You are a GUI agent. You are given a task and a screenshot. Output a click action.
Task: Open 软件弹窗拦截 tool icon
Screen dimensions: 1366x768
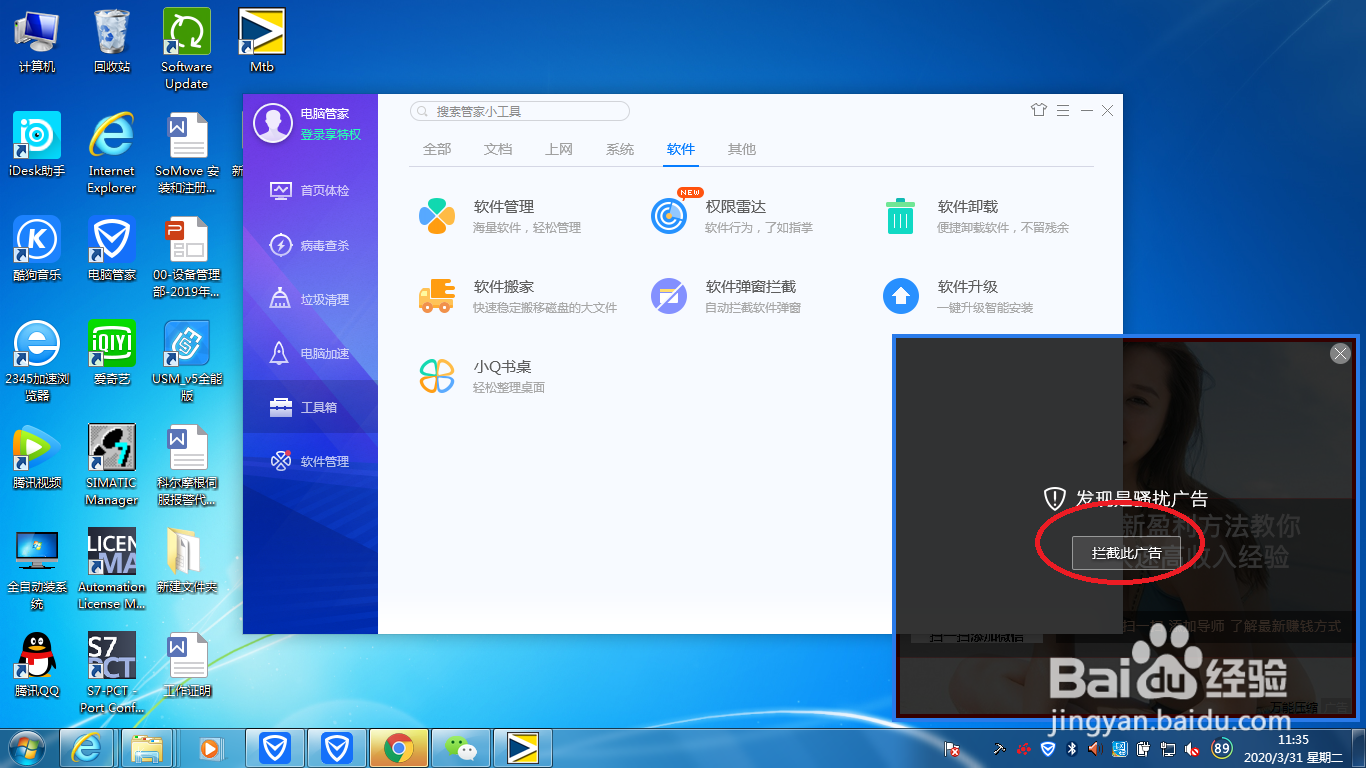[669, 296]
